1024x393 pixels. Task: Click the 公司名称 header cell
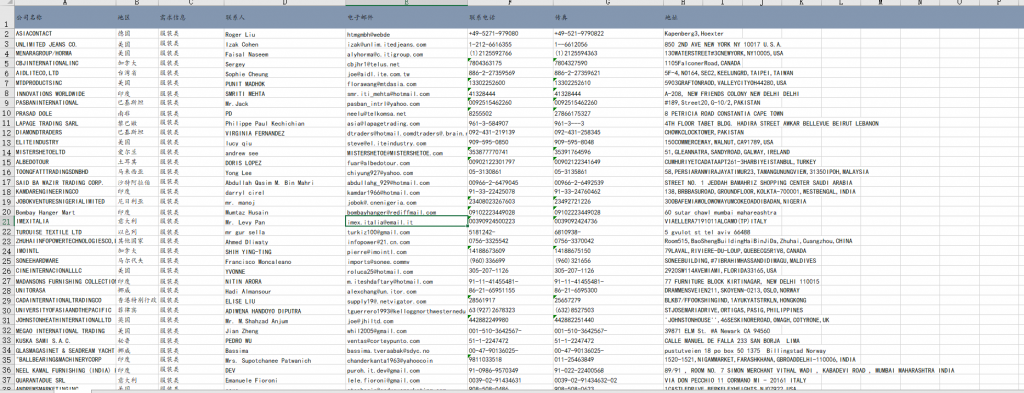coord(64,17)
